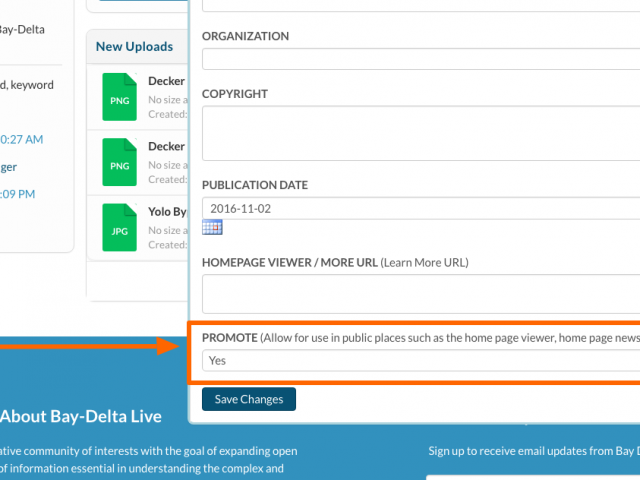Open the calendar date picker icon
Screen dimensions: 640x480
tap(212, 227)
